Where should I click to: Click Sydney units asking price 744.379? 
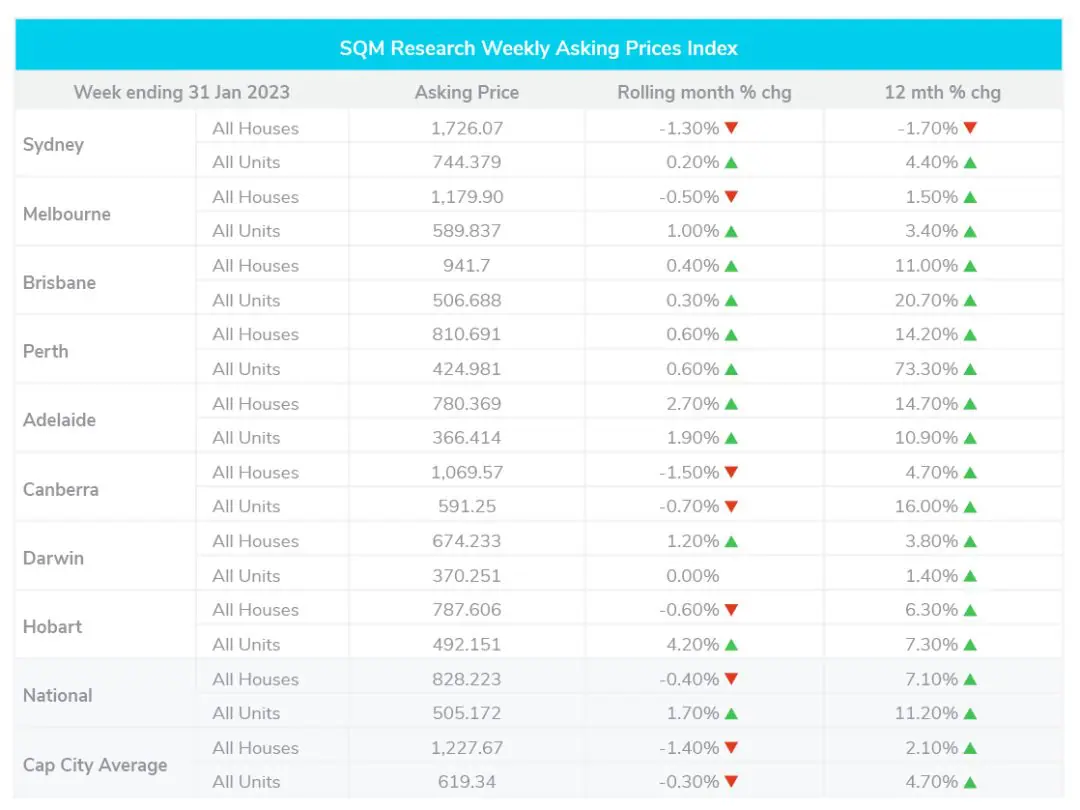click(x=467, y=163)
